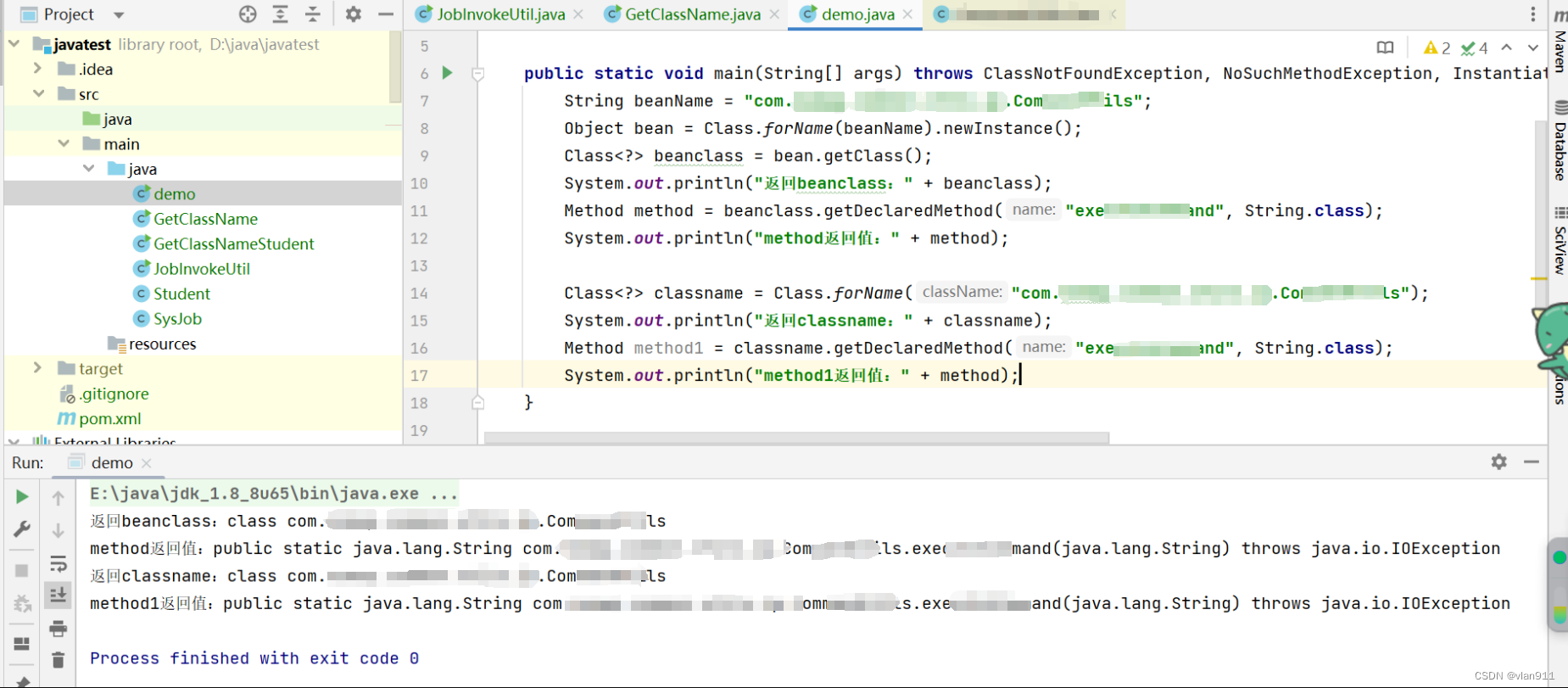The width and height of the screenshot is (1568, 688).
Task: Click fold end marker at line 18
Action: 478,402
